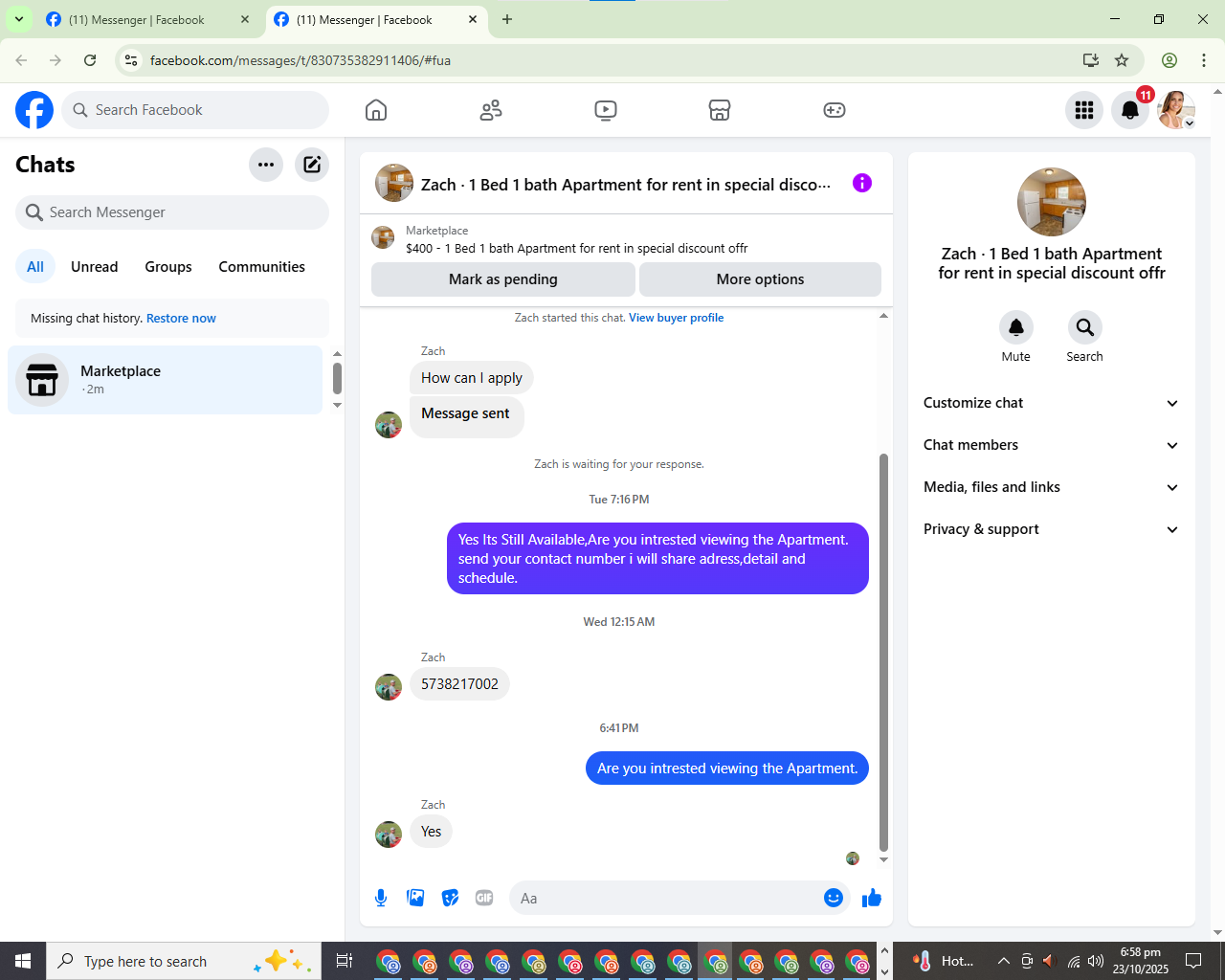
Task: Open the Facebook apps menu grid icon
Action: coord(1084,110)
